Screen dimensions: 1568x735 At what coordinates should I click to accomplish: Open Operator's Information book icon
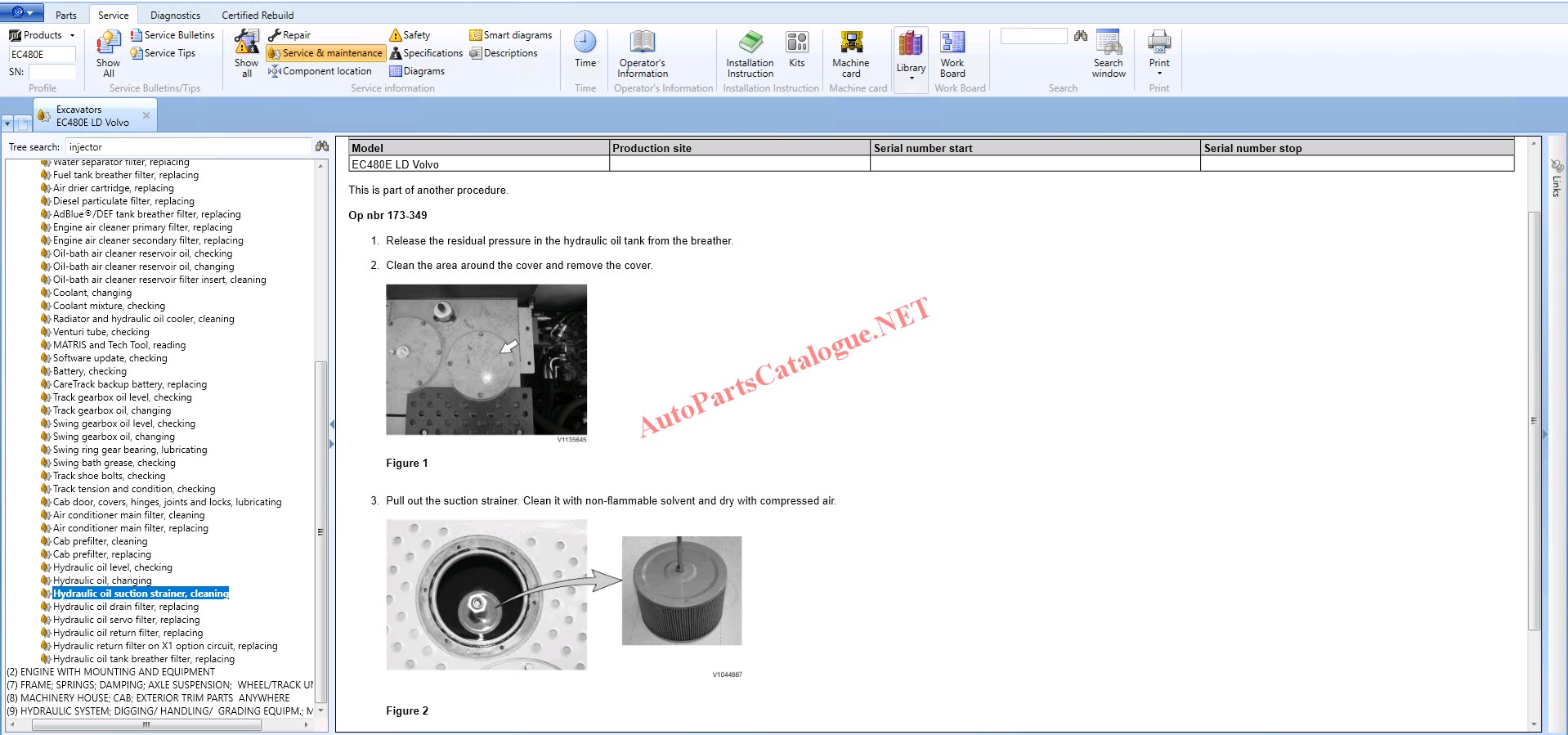[x=642, y=43]
